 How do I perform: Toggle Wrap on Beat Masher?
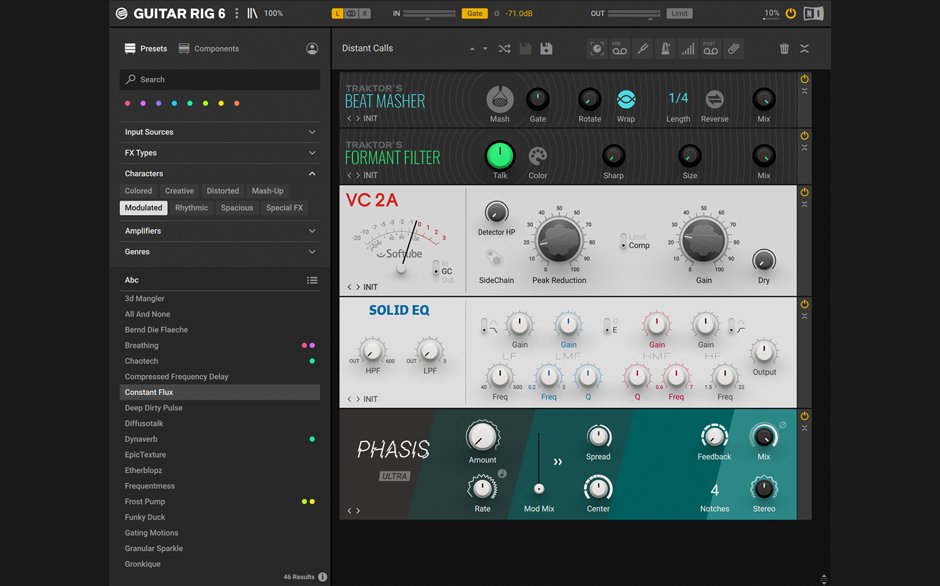click(626, 100)
